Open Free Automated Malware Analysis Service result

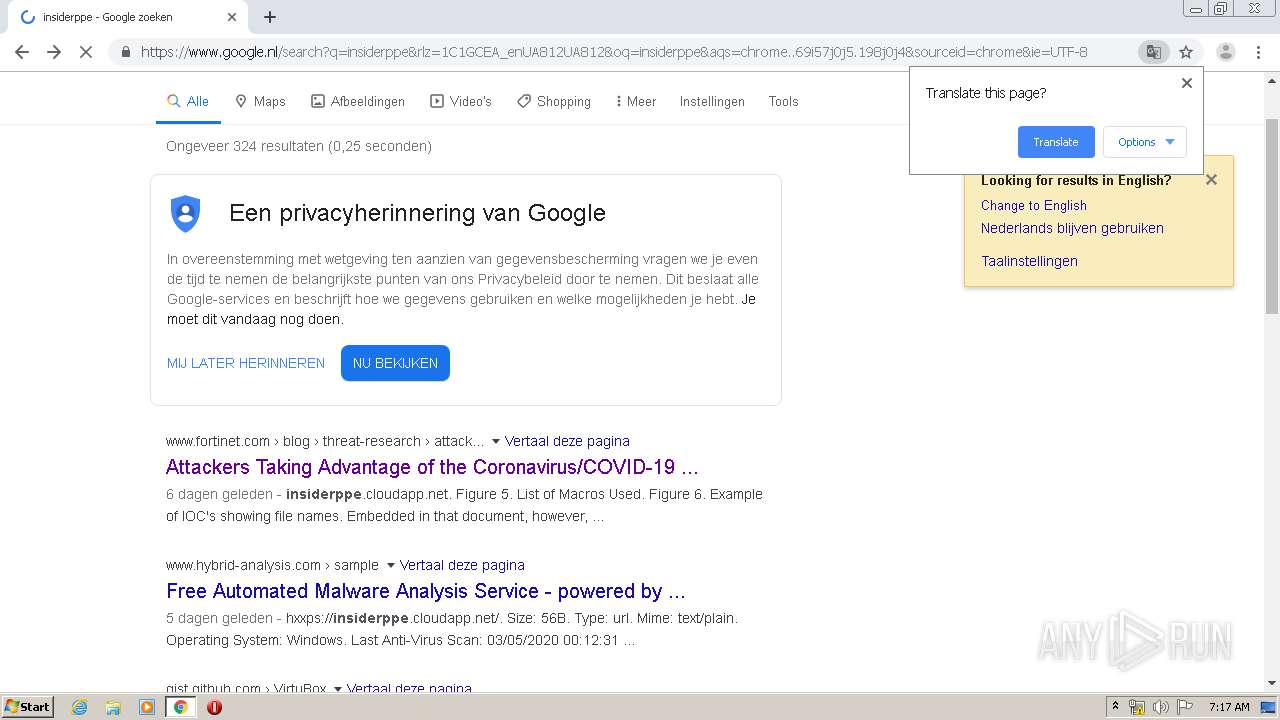(426, 591)
